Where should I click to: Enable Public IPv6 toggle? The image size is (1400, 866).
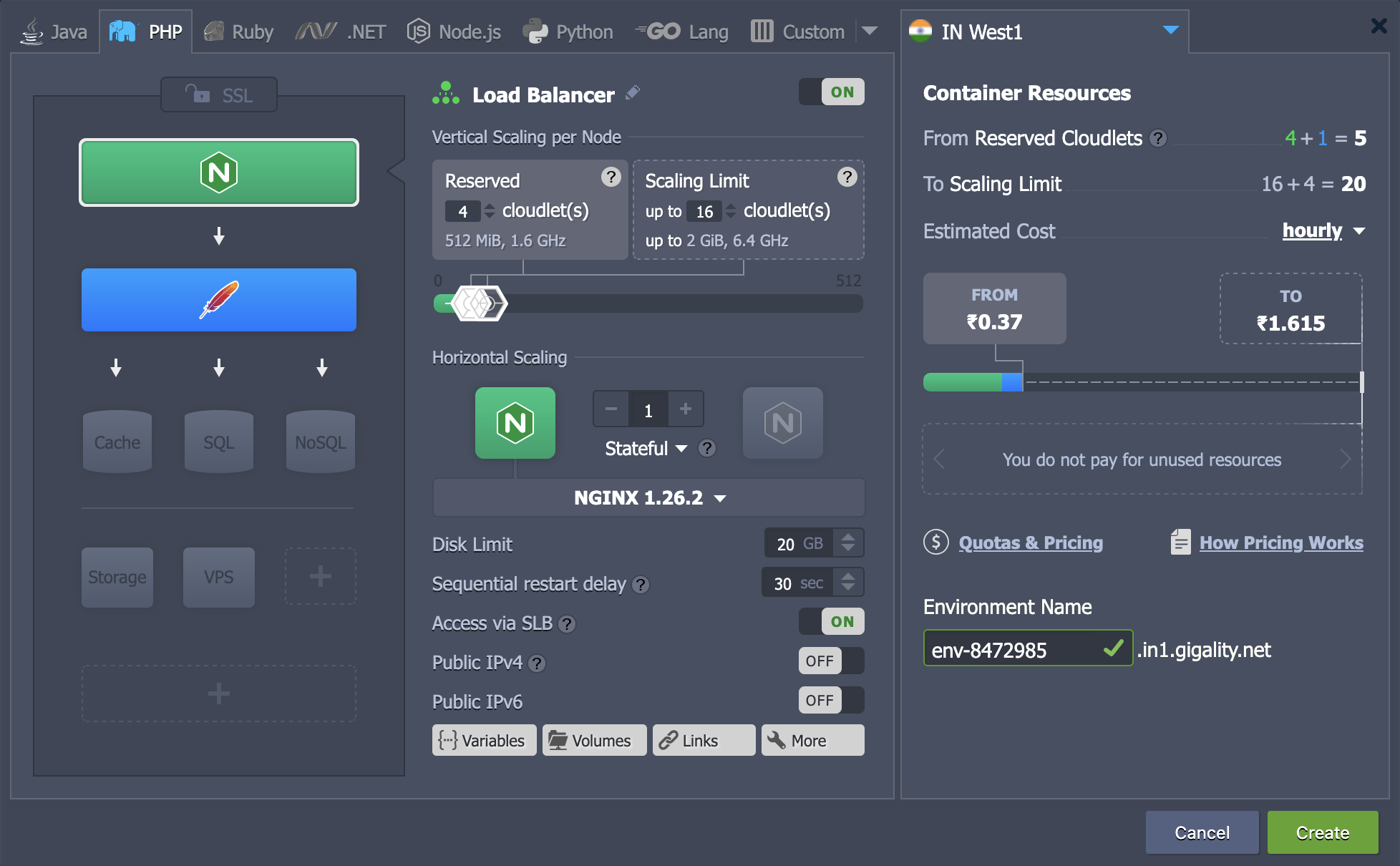832,700
